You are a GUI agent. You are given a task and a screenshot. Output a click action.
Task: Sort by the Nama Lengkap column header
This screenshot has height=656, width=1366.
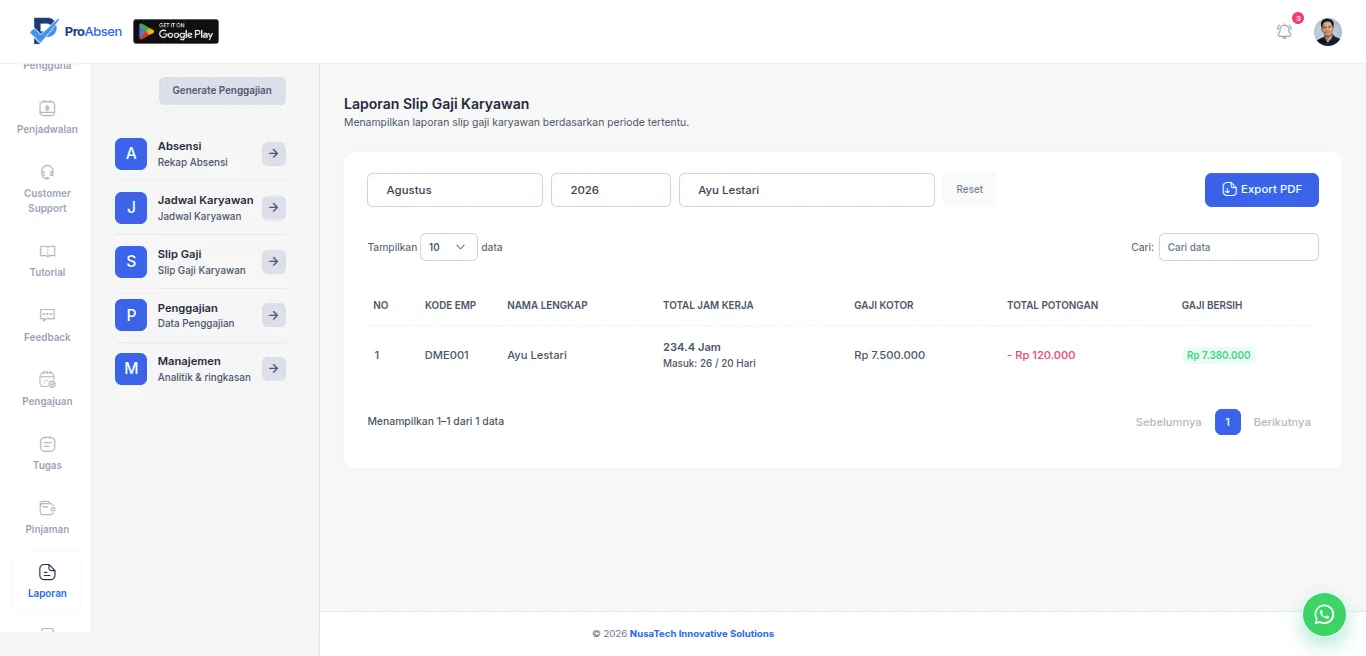547,305
